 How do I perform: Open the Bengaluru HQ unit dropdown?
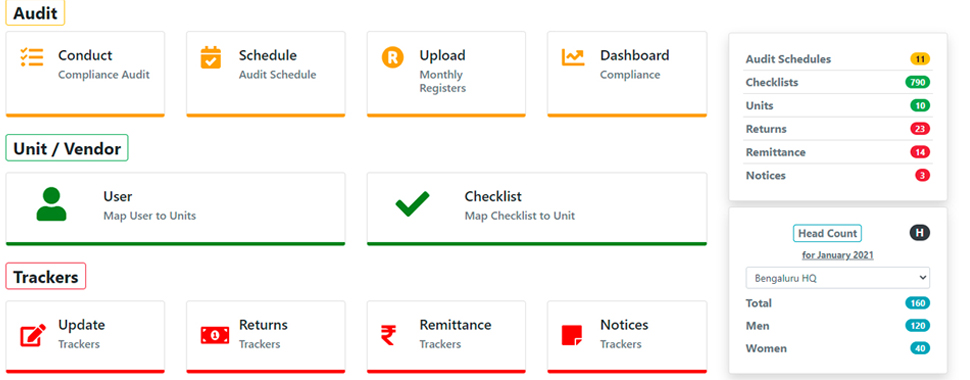tap(838, 278)
